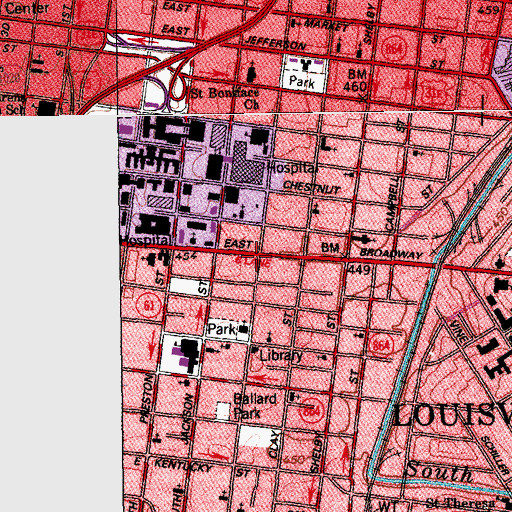Screen dimensions: 512x512
Task: Click the SCHILLER street label
Action: [496, 455]
